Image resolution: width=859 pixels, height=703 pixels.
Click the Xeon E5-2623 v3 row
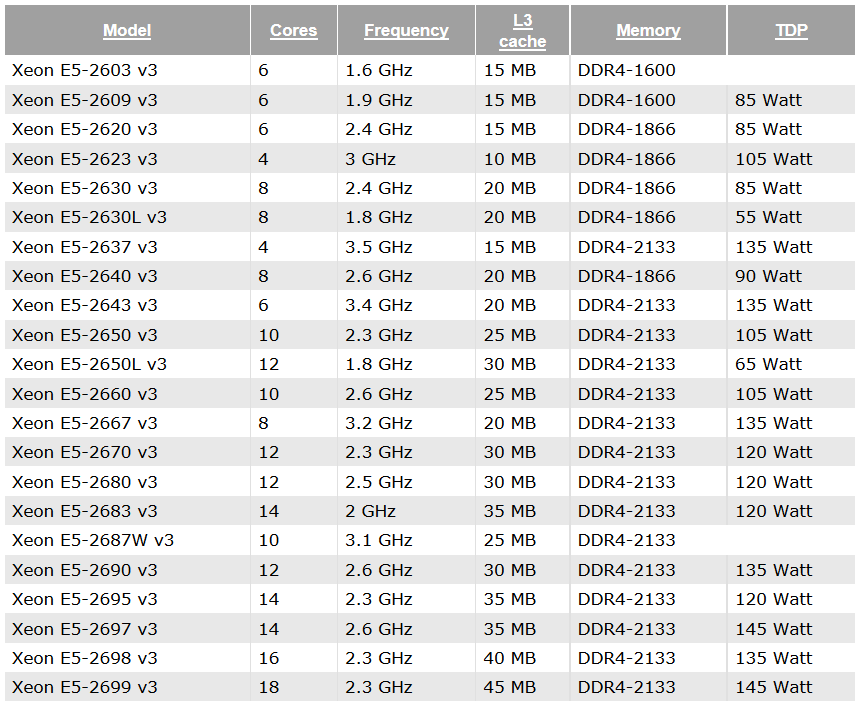coord(430,159)
